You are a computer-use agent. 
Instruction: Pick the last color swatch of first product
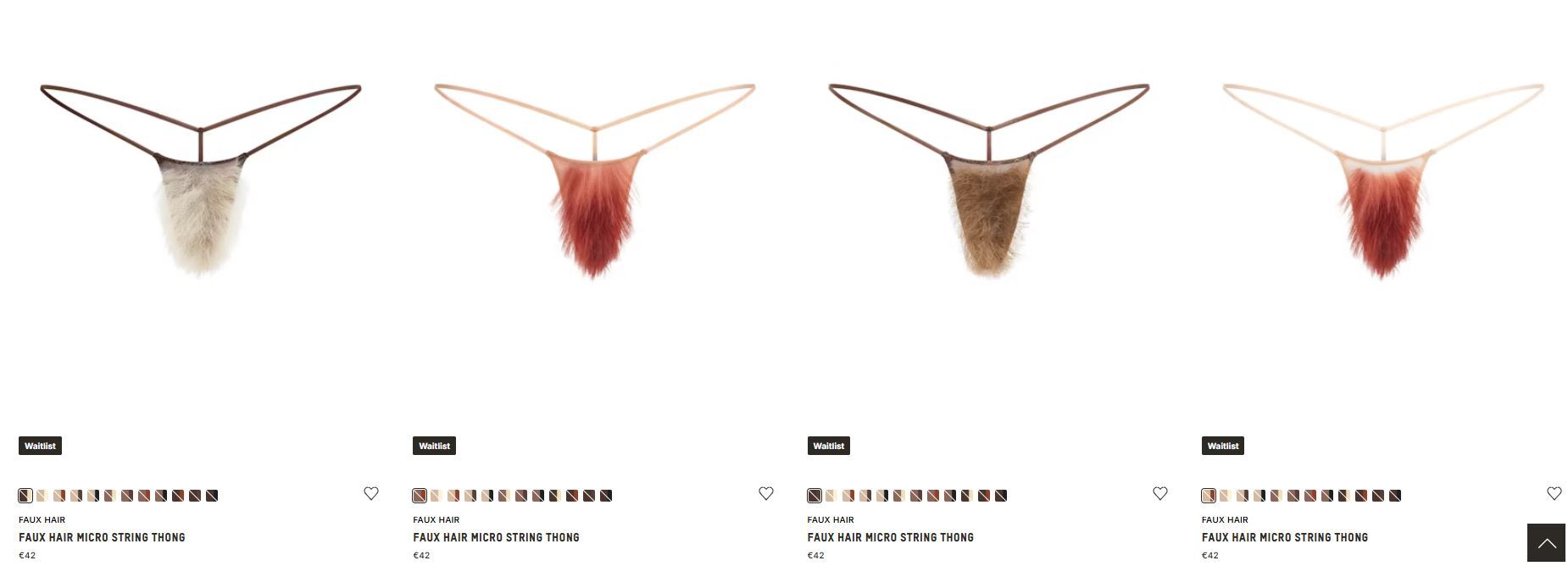pyautogui.click(x=212, y=496)
